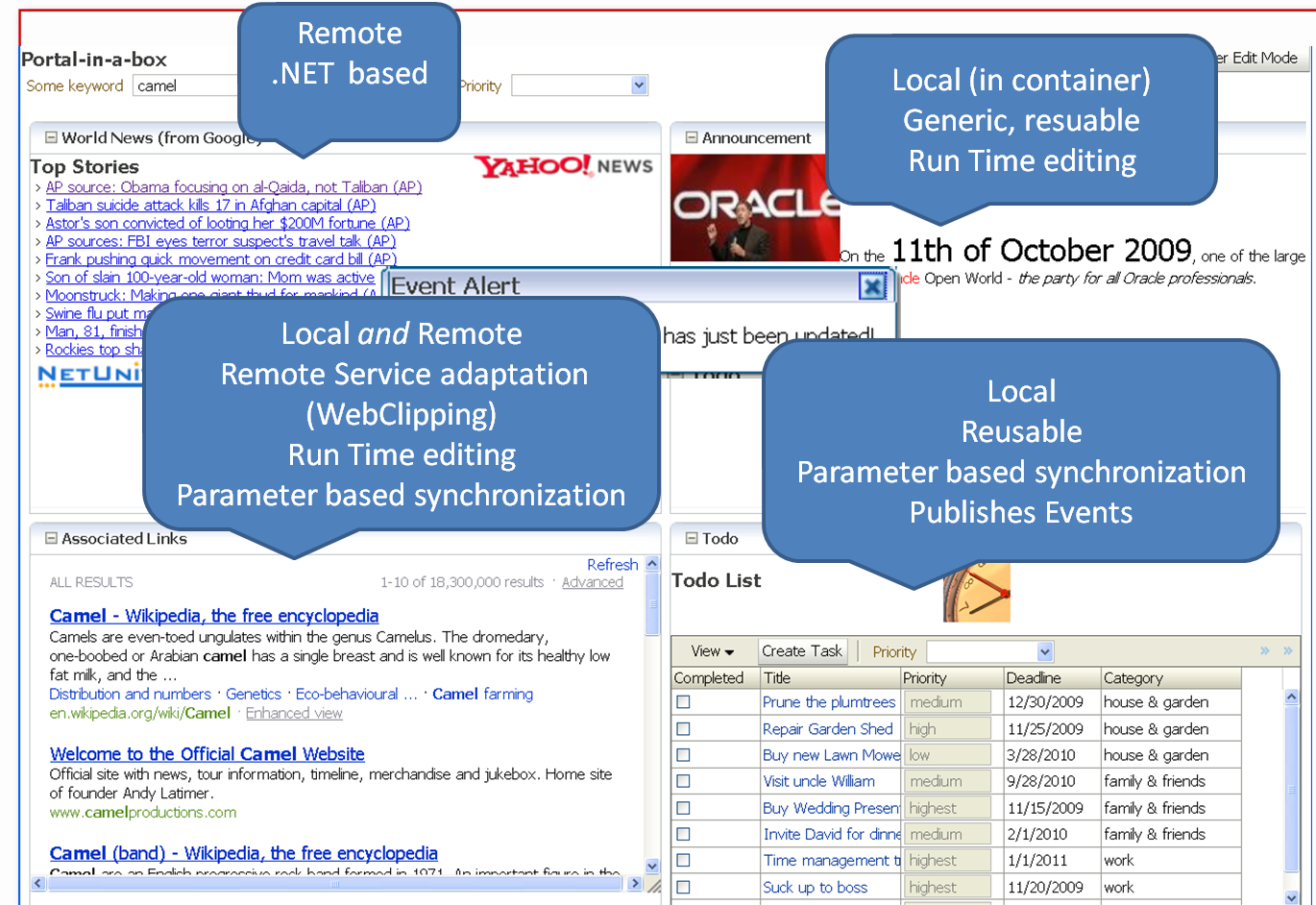1316x905 pixels.
Task: Mark Buy Wedding Present as completed
Action: pyautogui.click(x=683, y=808)
